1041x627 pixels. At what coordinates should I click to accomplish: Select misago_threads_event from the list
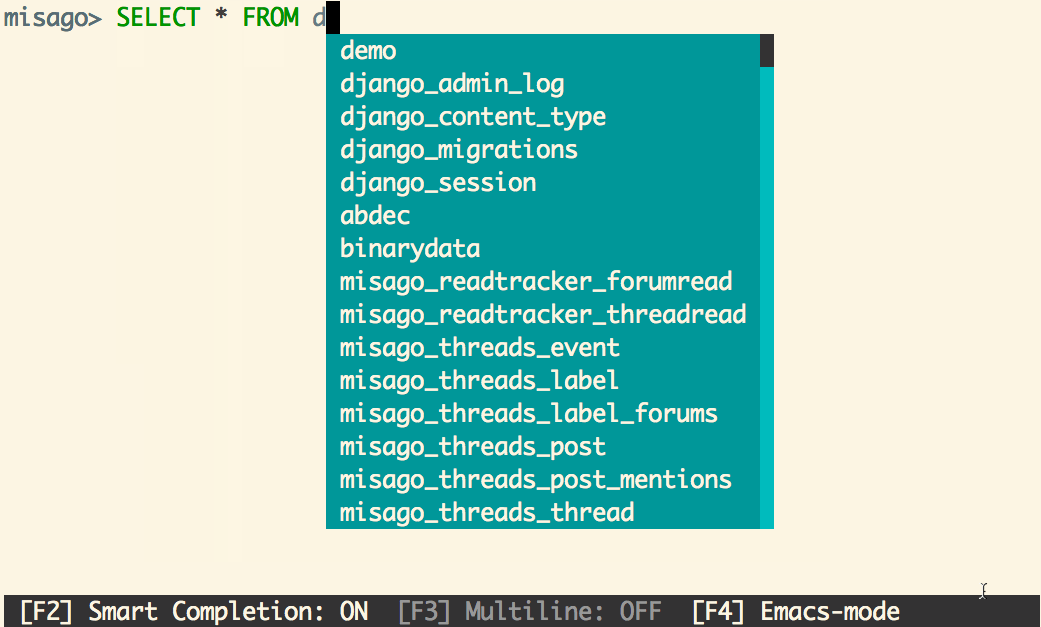click(543, 347)
